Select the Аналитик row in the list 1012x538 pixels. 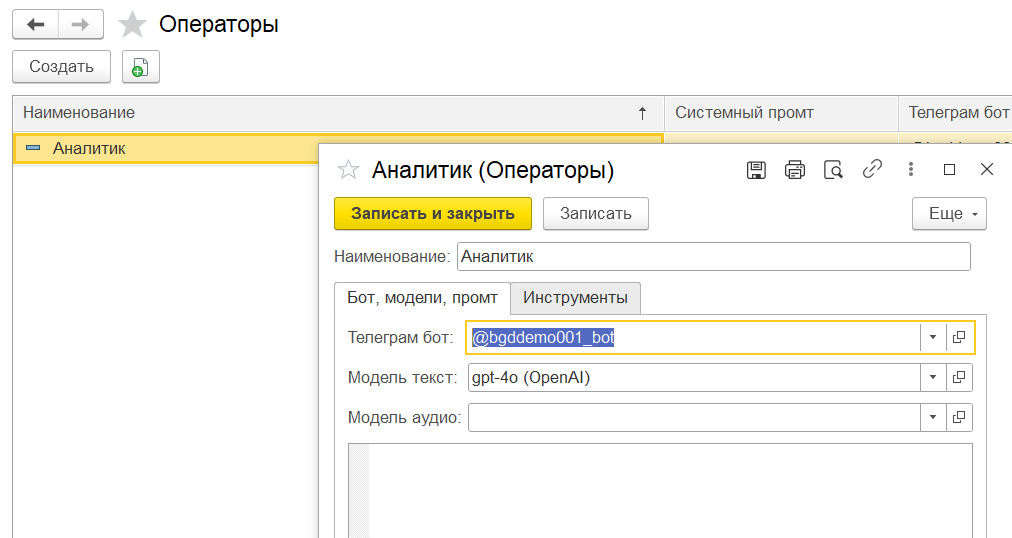[x=167, y=148]
